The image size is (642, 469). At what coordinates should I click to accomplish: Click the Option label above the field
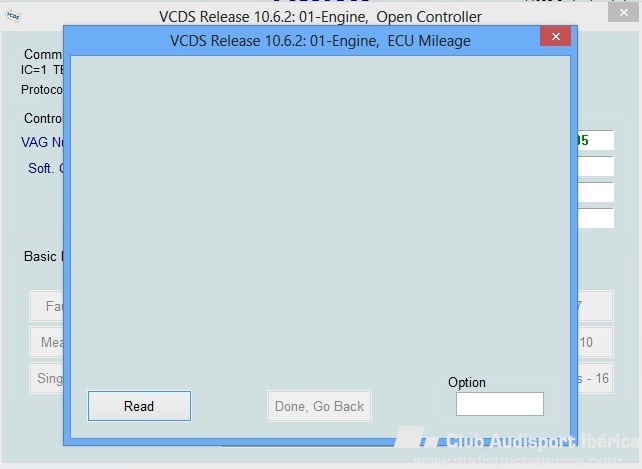pyautogui.click(x=467, y=382)
